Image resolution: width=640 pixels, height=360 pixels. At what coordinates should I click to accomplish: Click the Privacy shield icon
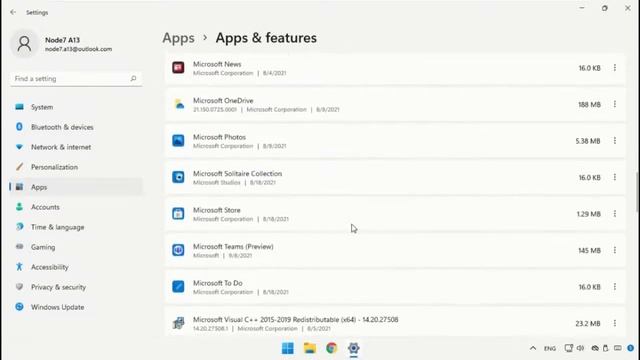click(19, 287)
